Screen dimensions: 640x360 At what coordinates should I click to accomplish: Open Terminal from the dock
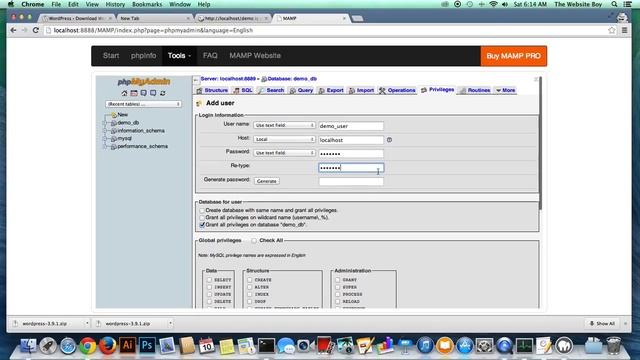pos(266,346)
